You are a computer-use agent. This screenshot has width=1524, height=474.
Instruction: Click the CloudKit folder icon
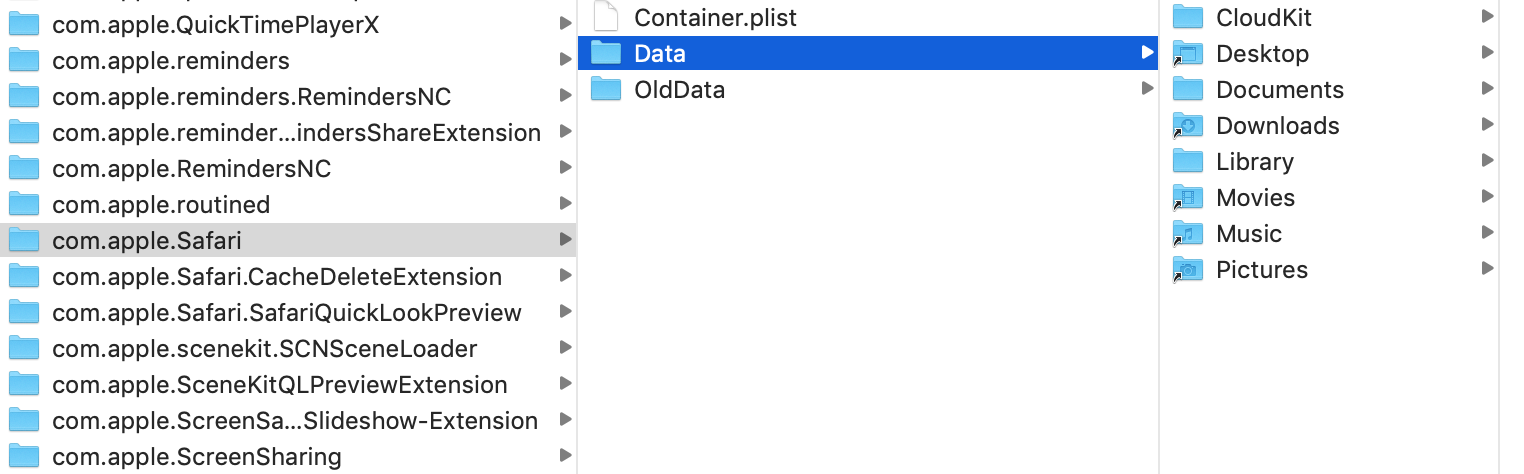[x=1188, y=18]
